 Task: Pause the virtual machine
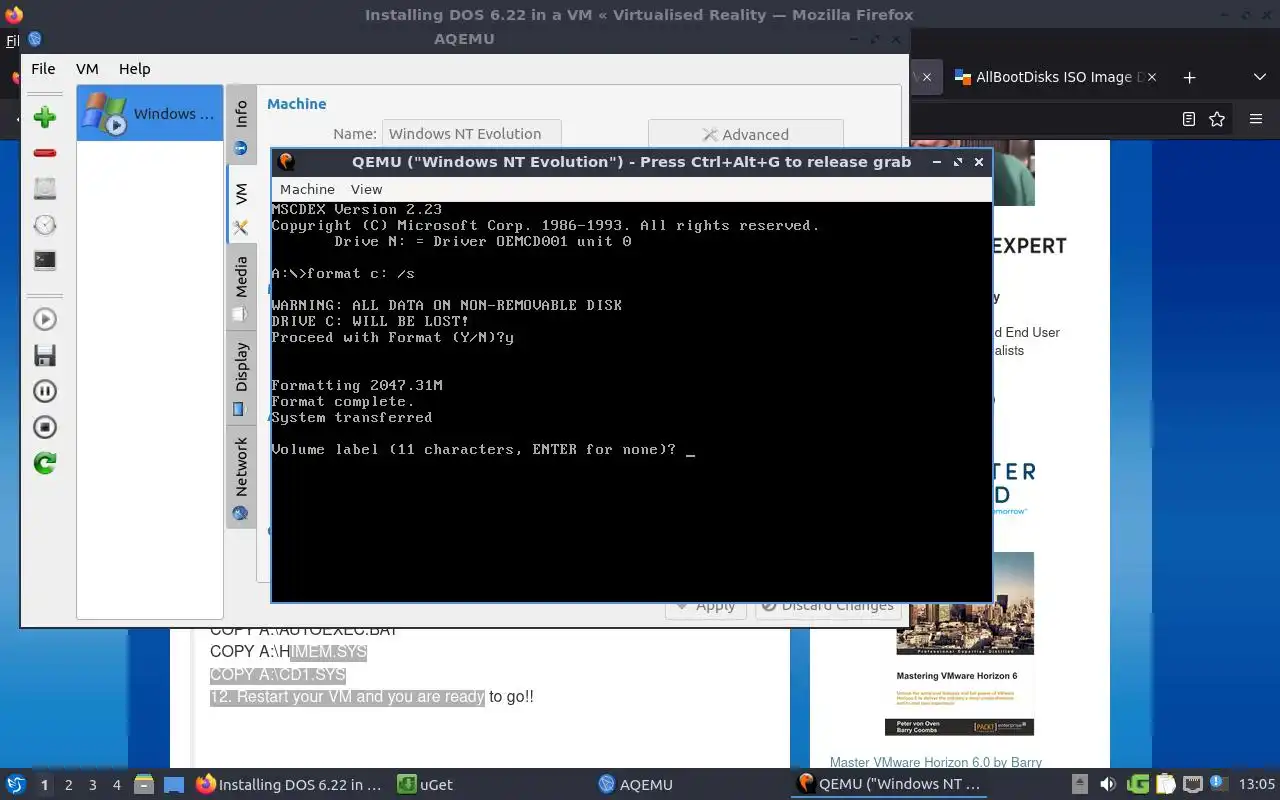pyautogui.click(x=44, y=391)
